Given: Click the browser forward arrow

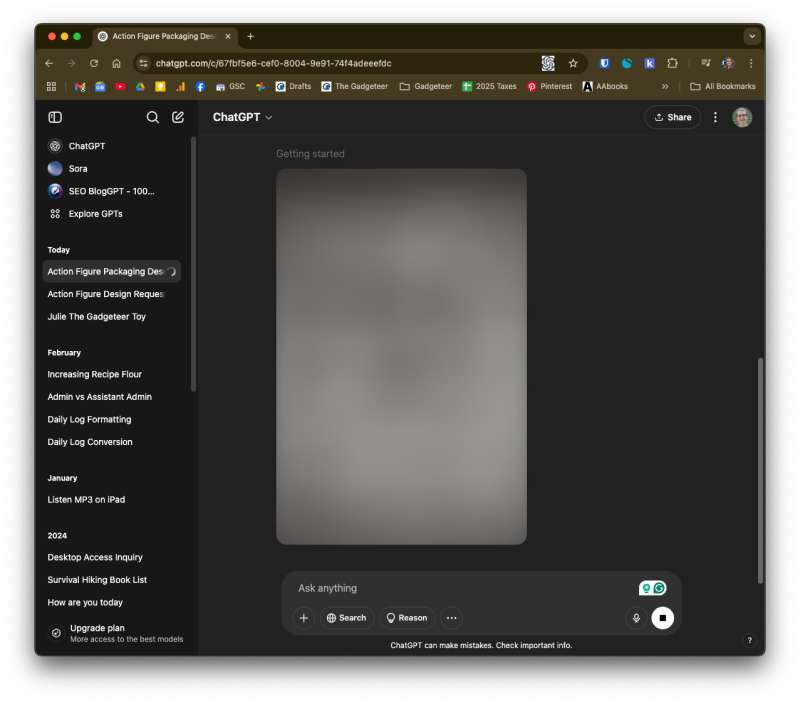Looking at the screenshot, I should pos(71,63).
